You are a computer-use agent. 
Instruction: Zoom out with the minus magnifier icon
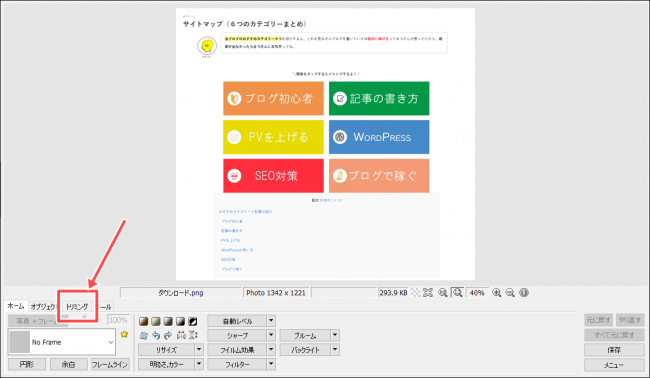[x=510, y=293]
